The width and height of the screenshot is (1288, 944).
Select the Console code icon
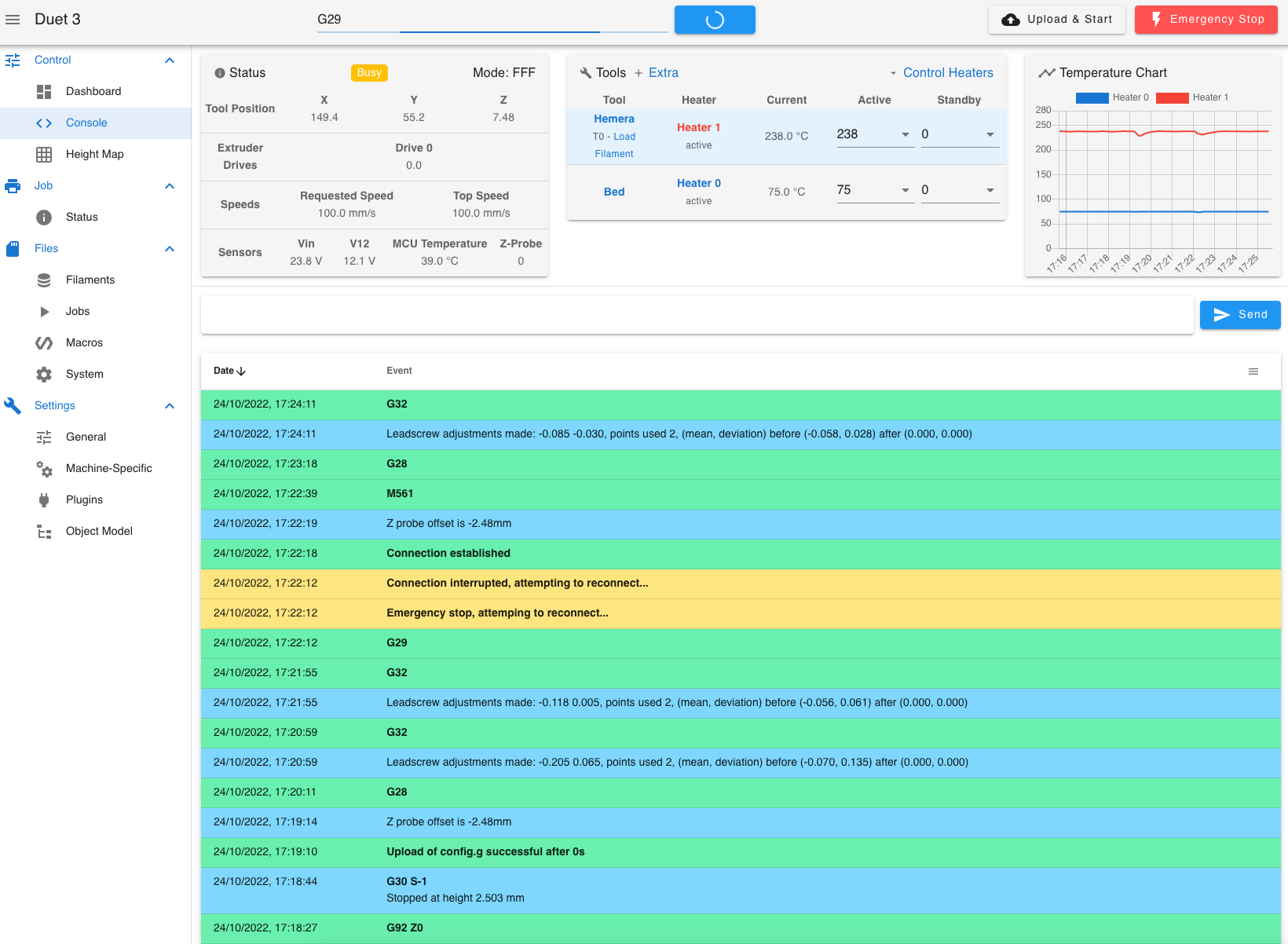tap(44, 123)
